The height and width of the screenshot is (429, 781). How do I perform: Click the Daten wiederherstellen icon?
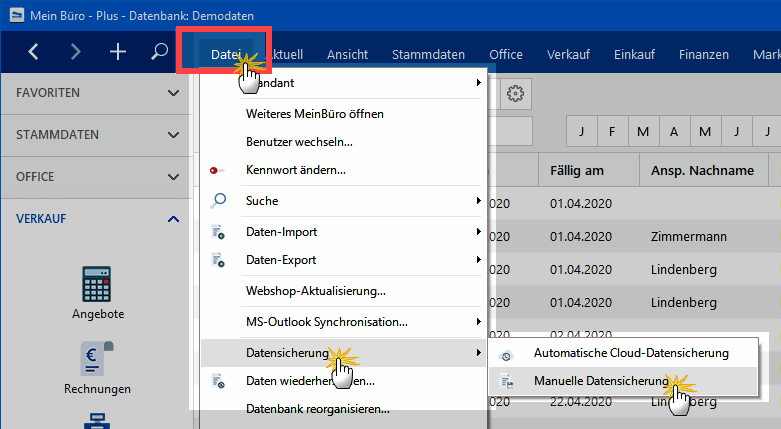pos(218,381)
